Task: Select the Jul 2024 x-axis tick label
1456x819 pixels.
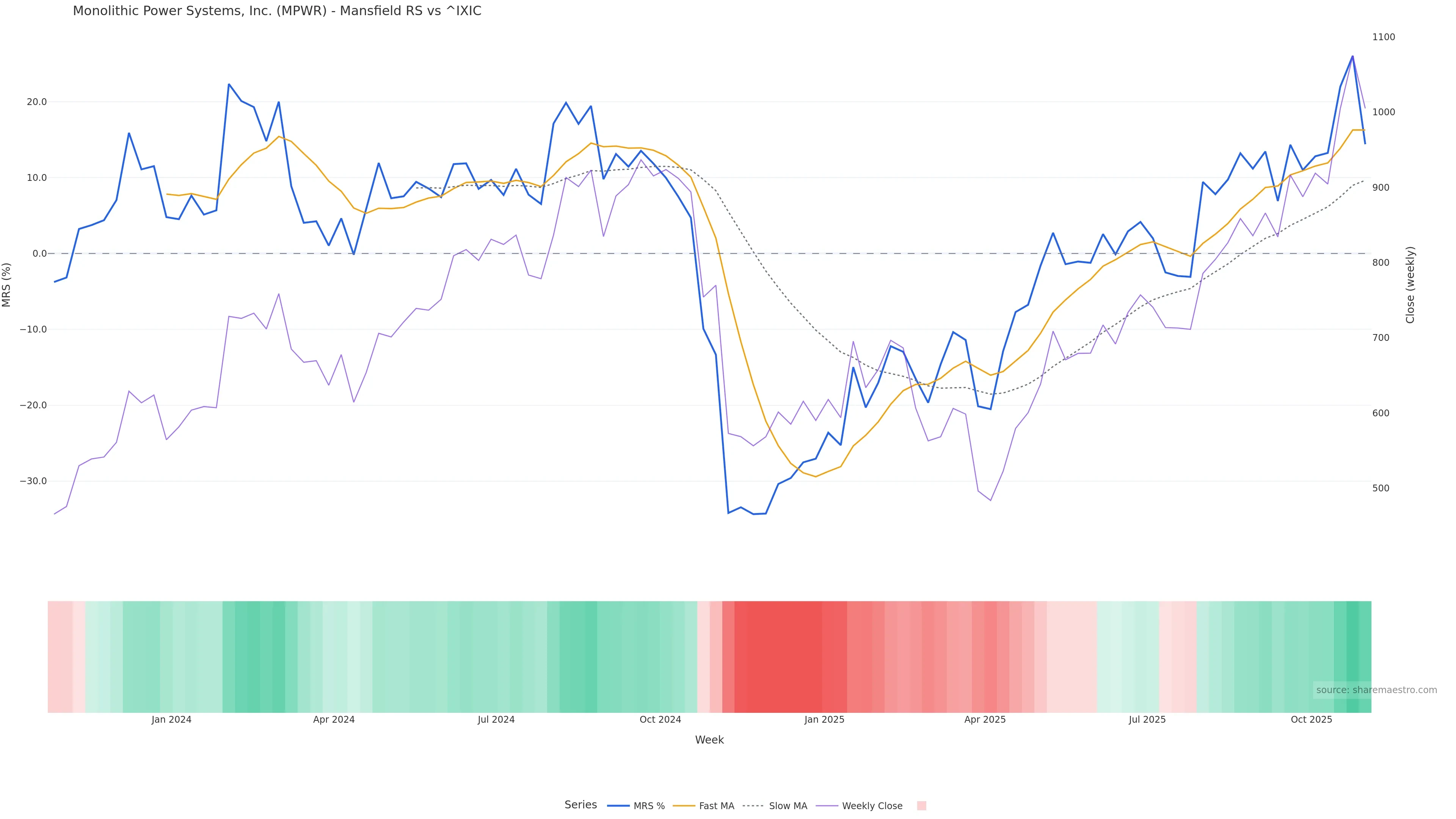Action: click(x=496, y=720)
